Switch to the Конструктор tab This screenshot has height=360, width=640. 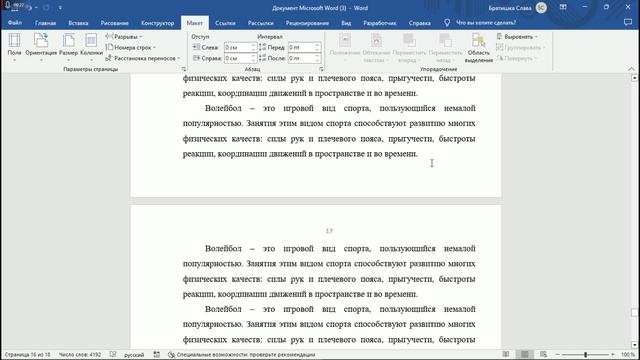click(158, 23)
